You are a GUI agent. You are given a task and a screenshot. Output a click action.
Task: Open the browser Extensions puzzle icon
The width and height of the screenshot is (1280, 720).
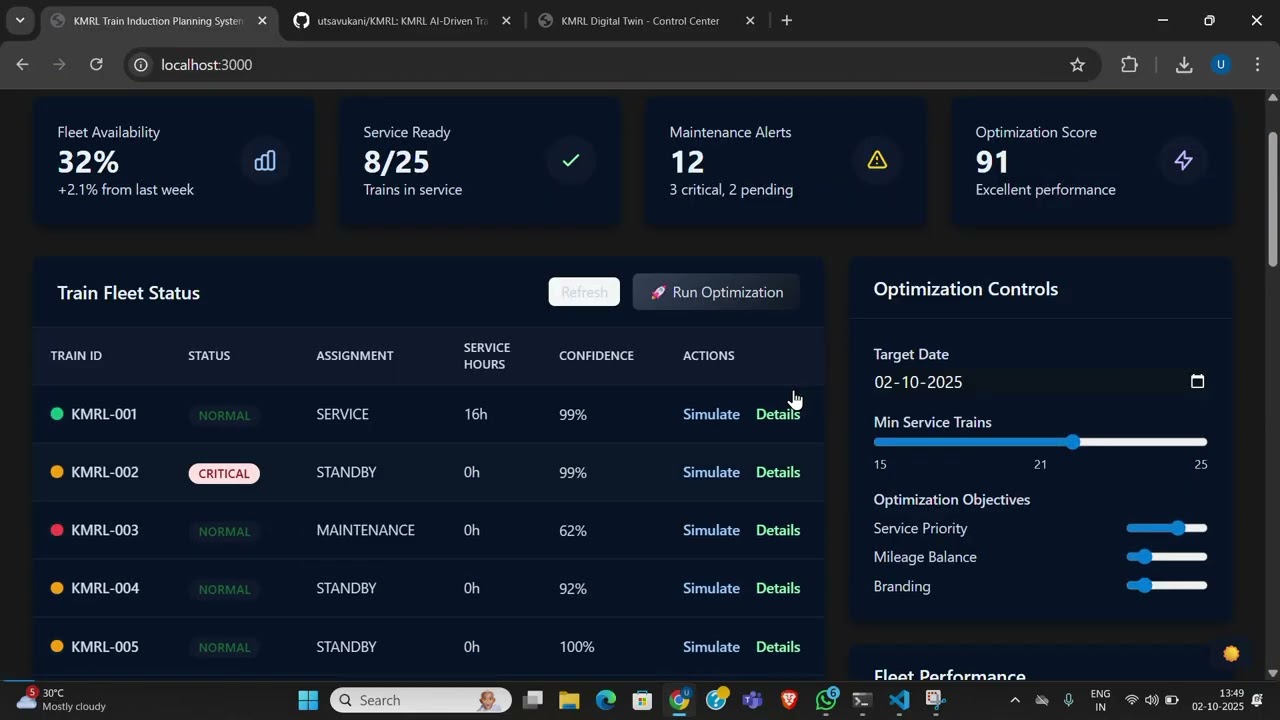pos(1129,65)
